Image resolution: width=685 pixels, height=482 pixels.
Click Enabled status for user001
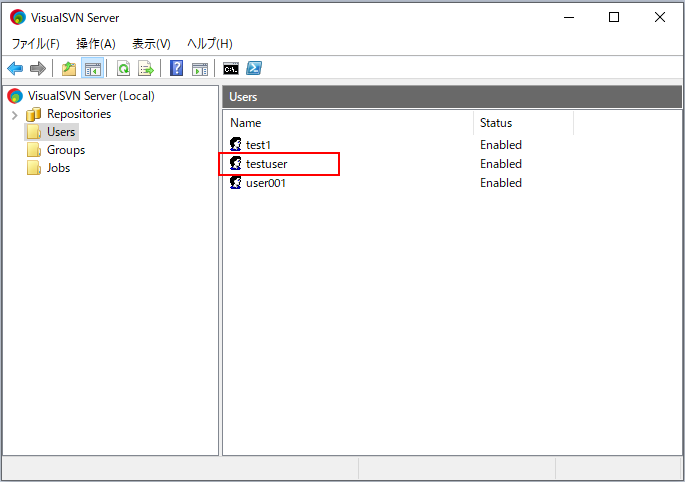tap(501, 183)
